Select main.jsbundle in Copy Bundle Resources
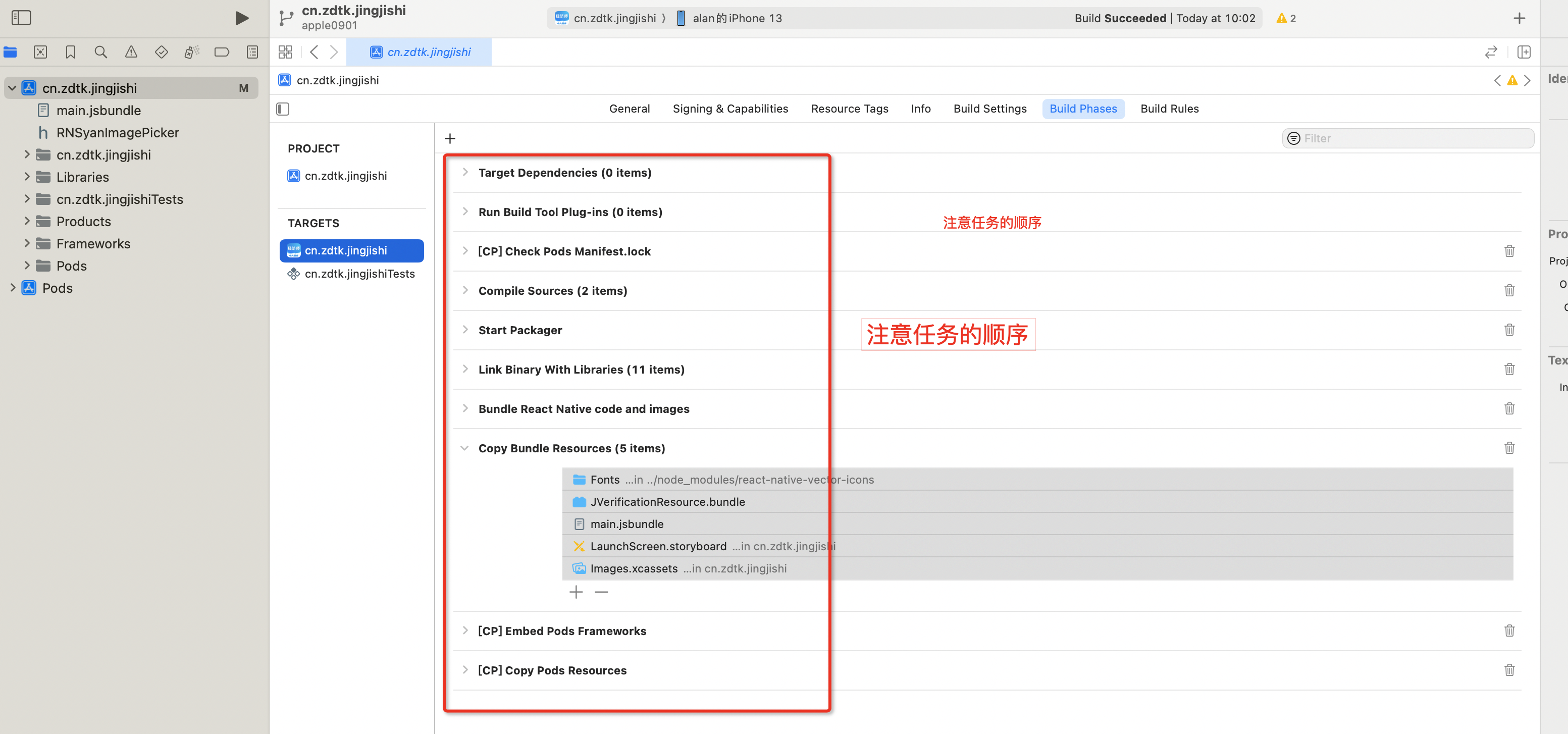 point(626,524)
